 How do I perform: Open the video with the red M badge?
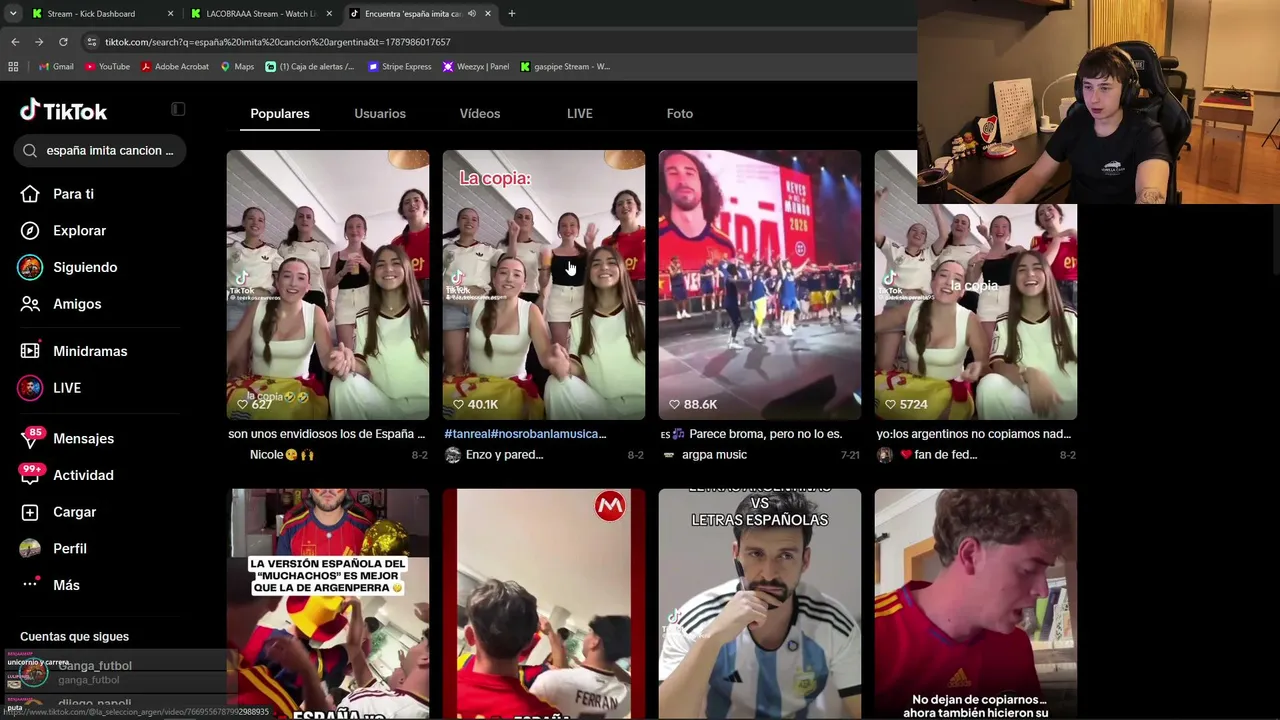pyautogui.click(x=544, y=604)
